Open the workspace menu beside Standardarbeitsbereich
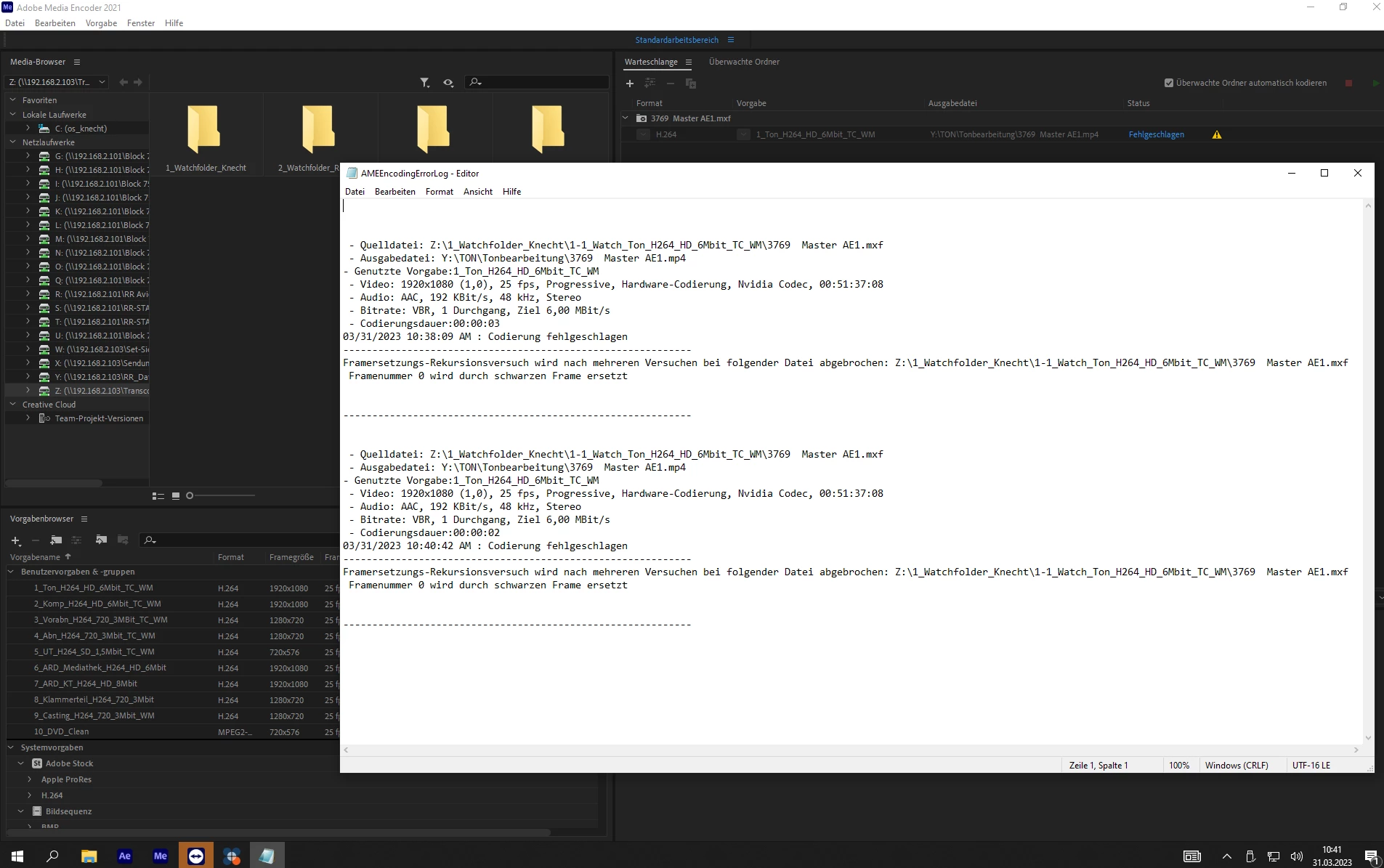Viewport: 1384px width, 868px height. click(731, 40)
